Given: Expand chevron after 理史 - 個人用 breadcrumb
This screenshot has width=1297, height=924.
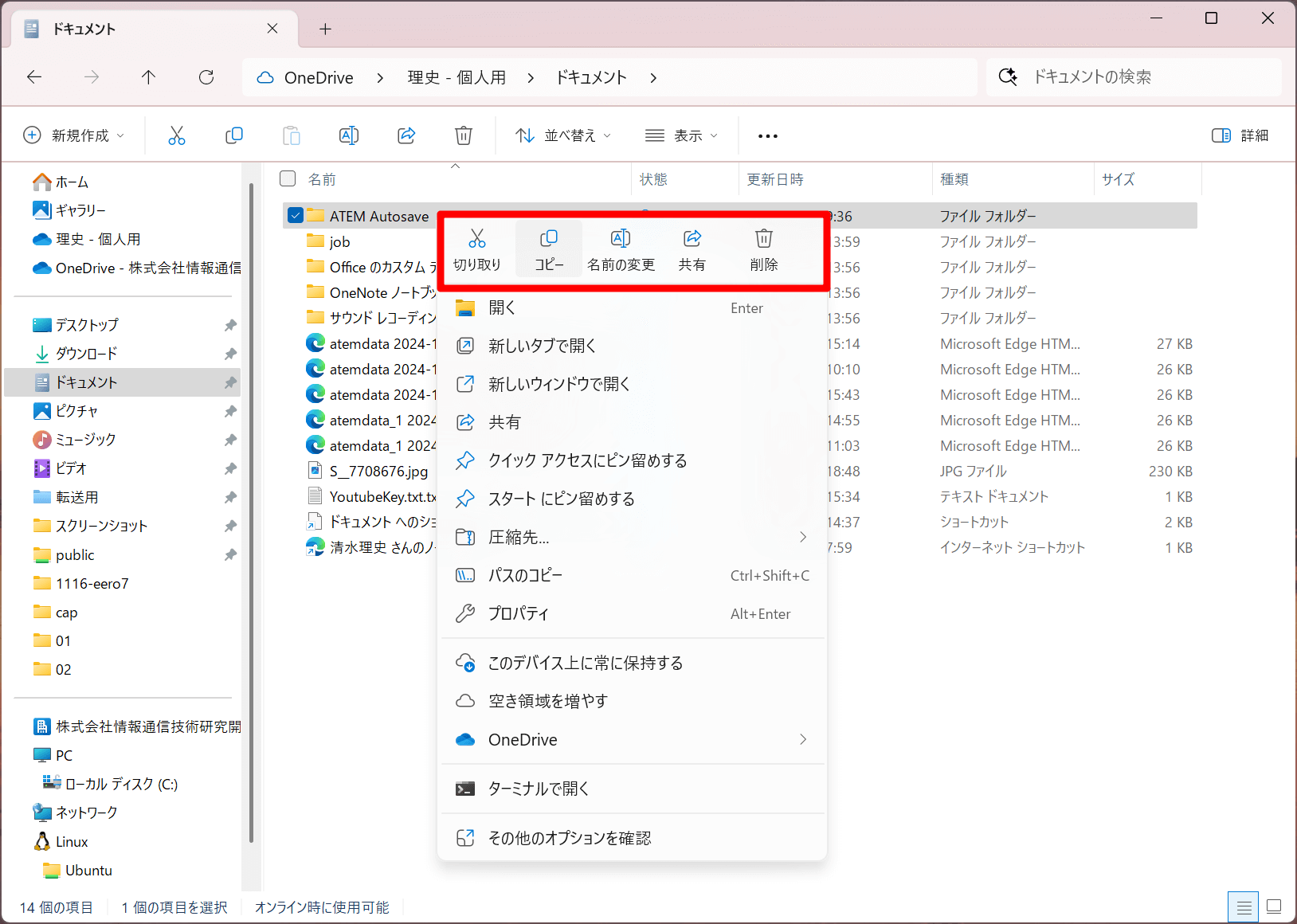Looking at the screenshot, I should 531,77.
